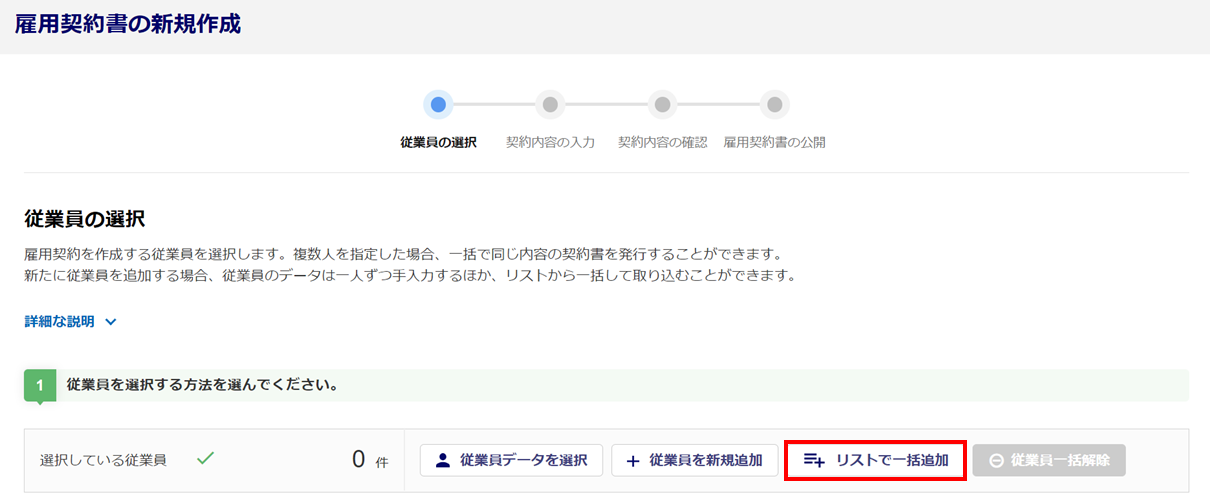The image size is (1210, 499).
Task: Click the greyed 従業員一括解除 button
Action: click(x=1049, y=460)
